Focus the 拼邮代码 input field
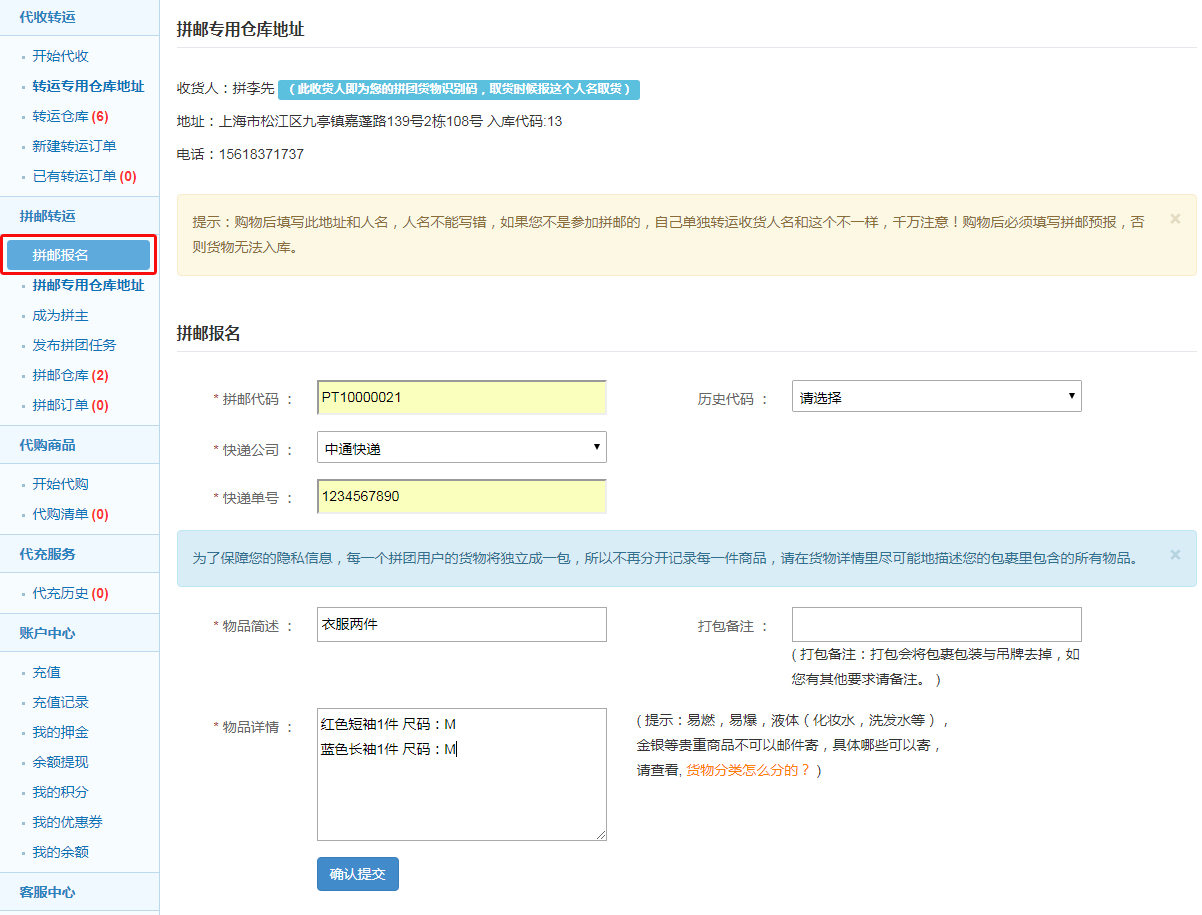The image size is (1202, 915). [x=461, y=397]
